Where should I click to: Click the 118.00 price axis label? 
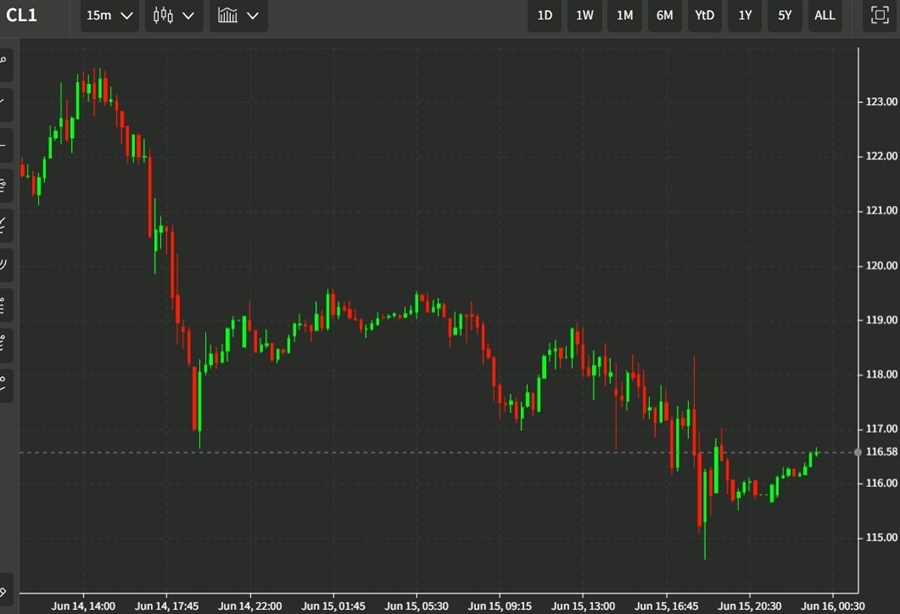881,374
